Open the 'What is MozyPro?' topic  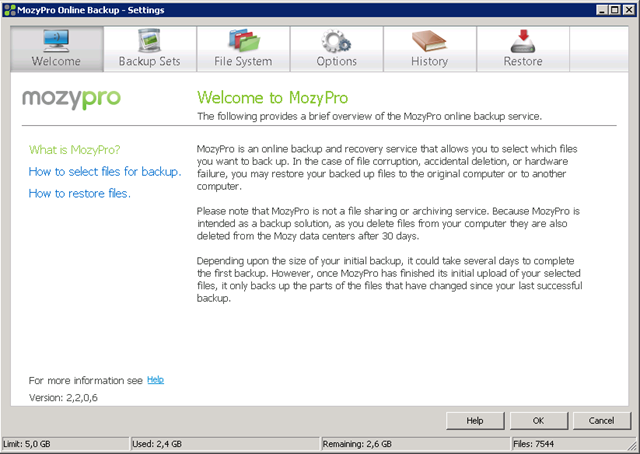75,150
